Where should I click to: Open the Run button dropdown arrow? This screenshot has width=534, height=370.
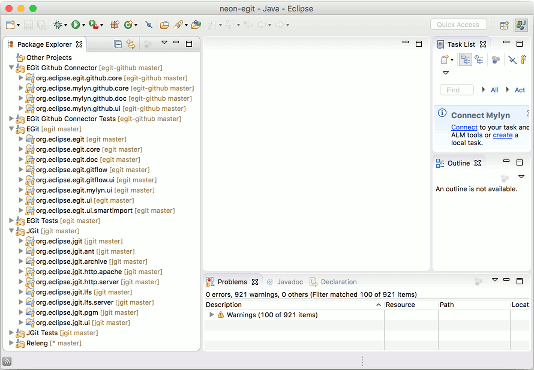pos(84,25)
